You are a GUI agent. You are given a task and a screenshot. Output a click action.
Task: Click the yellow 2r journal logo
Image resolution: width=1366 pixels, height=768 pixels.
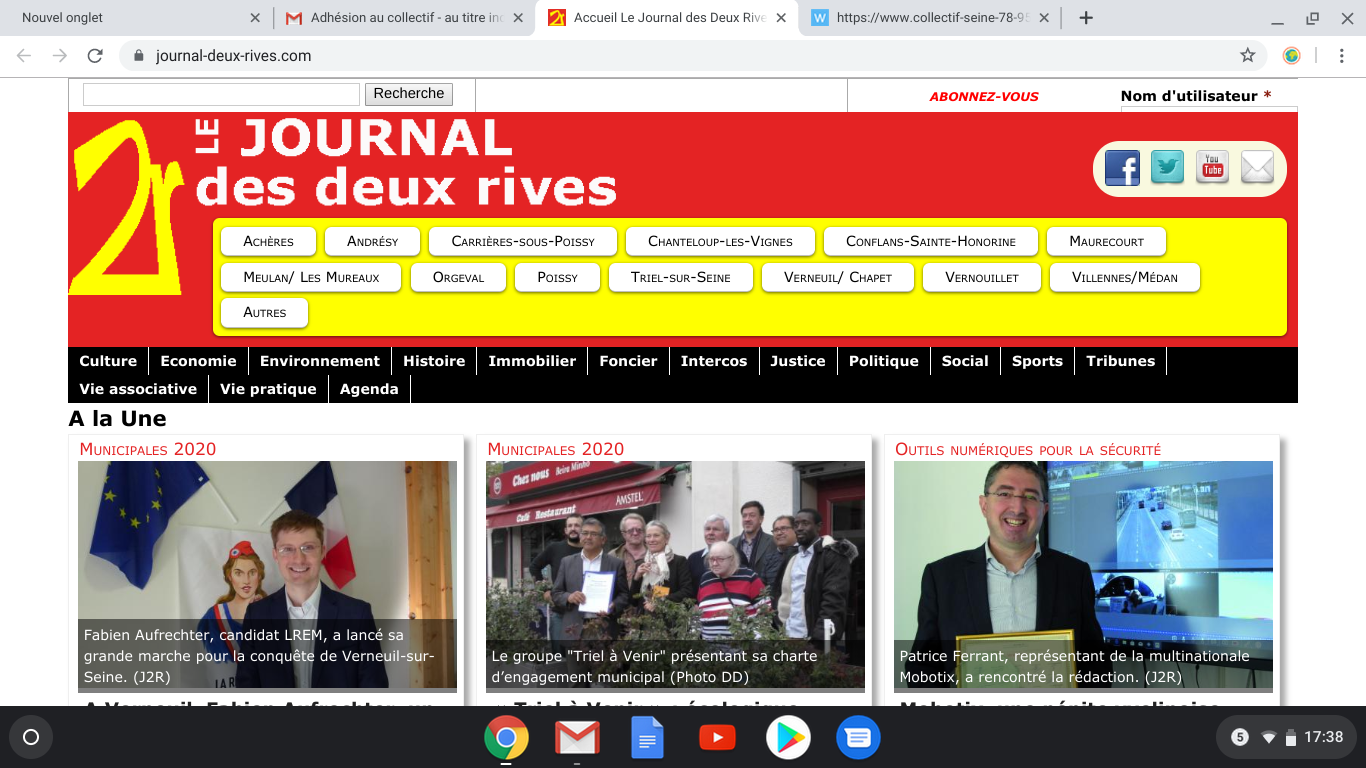click(x=124, y=208)
